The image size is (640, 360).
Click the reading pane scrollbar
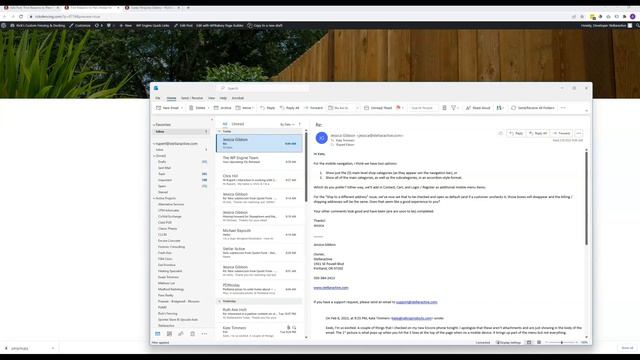(587, 198)
